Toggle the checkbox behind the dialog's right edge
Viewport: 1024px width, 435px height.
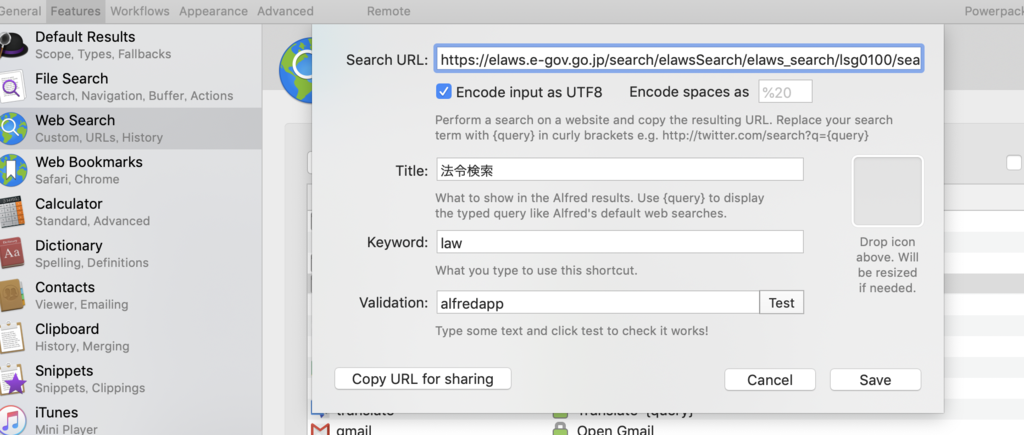1014,163
